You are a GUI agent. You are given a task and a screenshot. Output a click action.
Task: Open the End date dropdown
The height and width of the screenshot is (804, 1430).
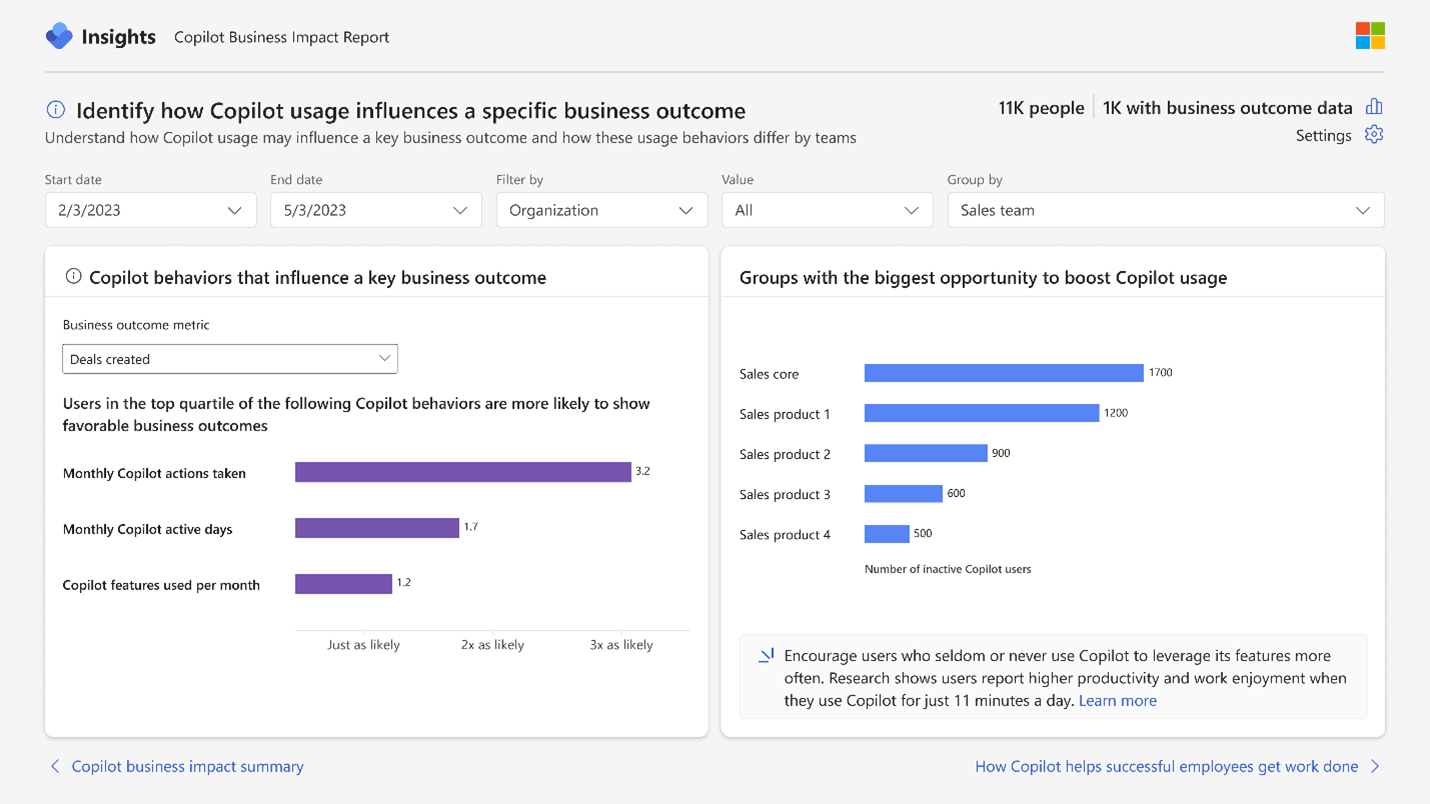click(x=375, y=210)
